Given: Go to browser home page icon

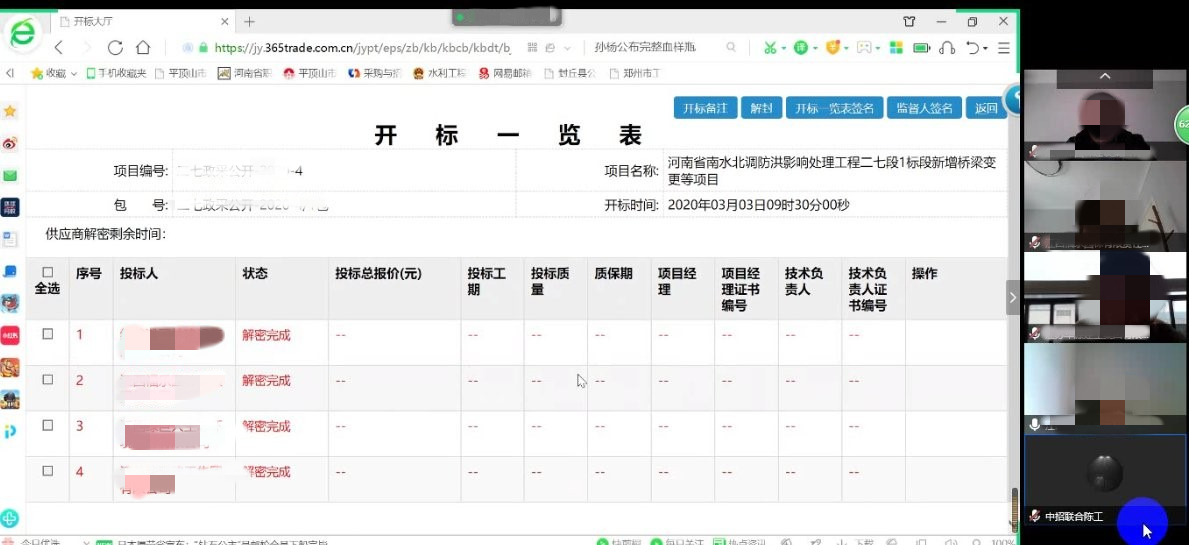Looking at the screenshot, I should (143, 47).
